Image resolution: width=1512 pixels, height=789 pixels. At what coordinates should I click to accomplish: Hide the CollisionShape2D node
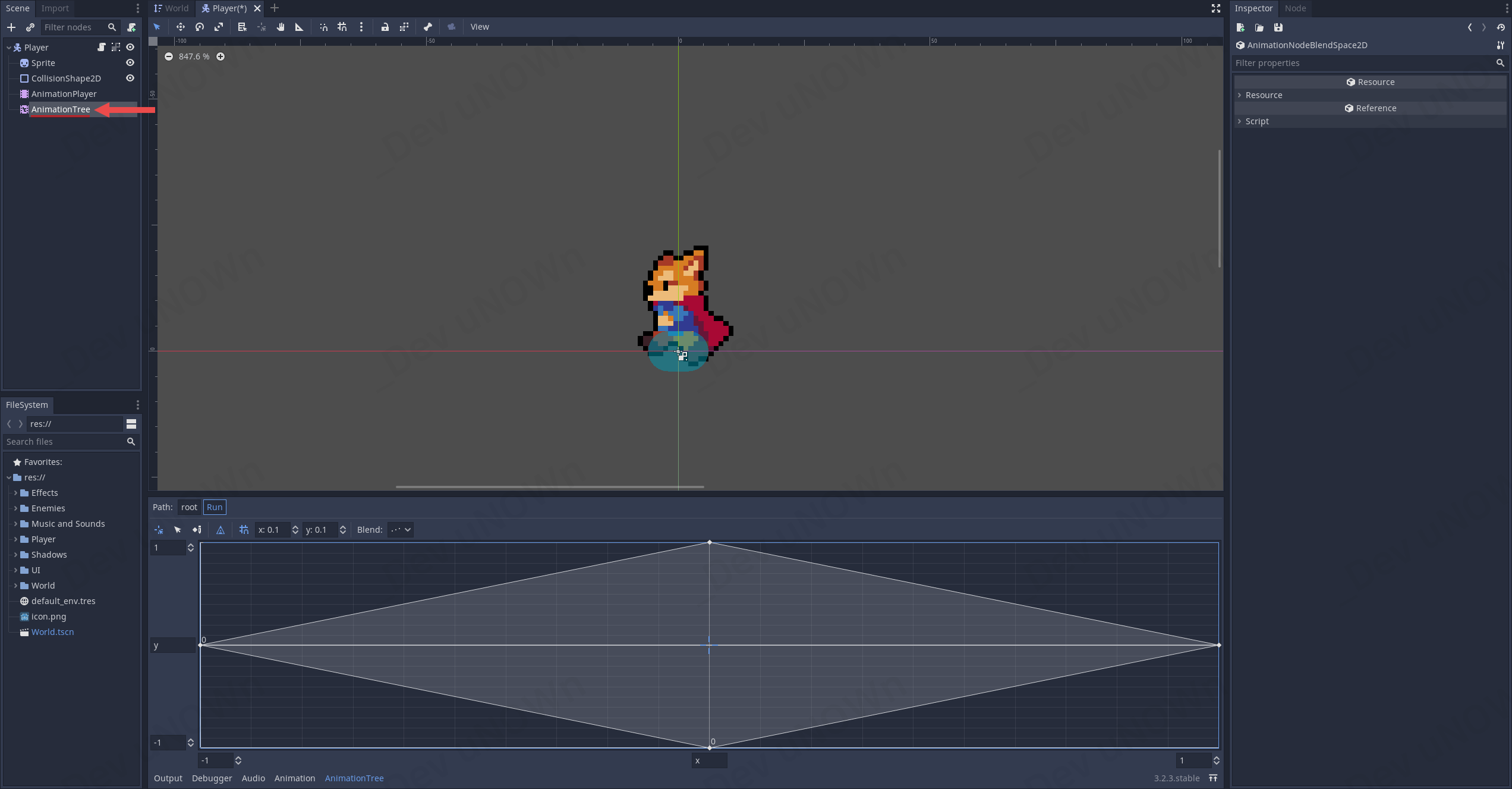[130, 78]
